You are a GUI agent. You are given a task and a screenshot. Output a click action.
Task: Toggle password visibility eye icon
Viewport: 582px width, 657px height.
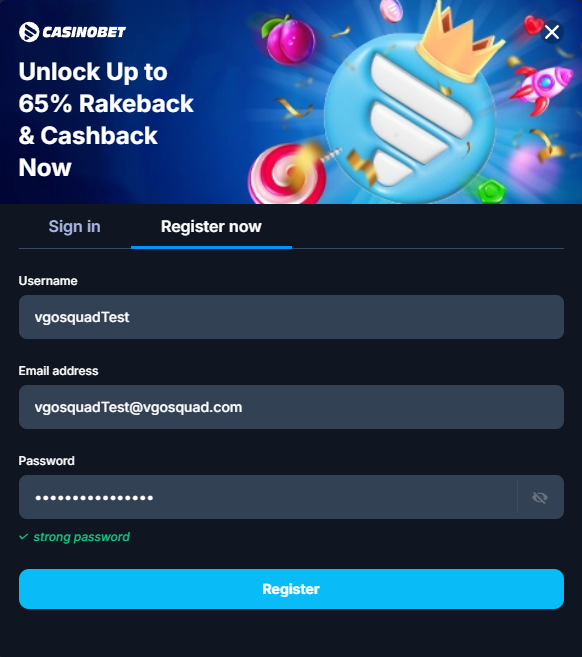pyautogui.click(x=540, y=497)
